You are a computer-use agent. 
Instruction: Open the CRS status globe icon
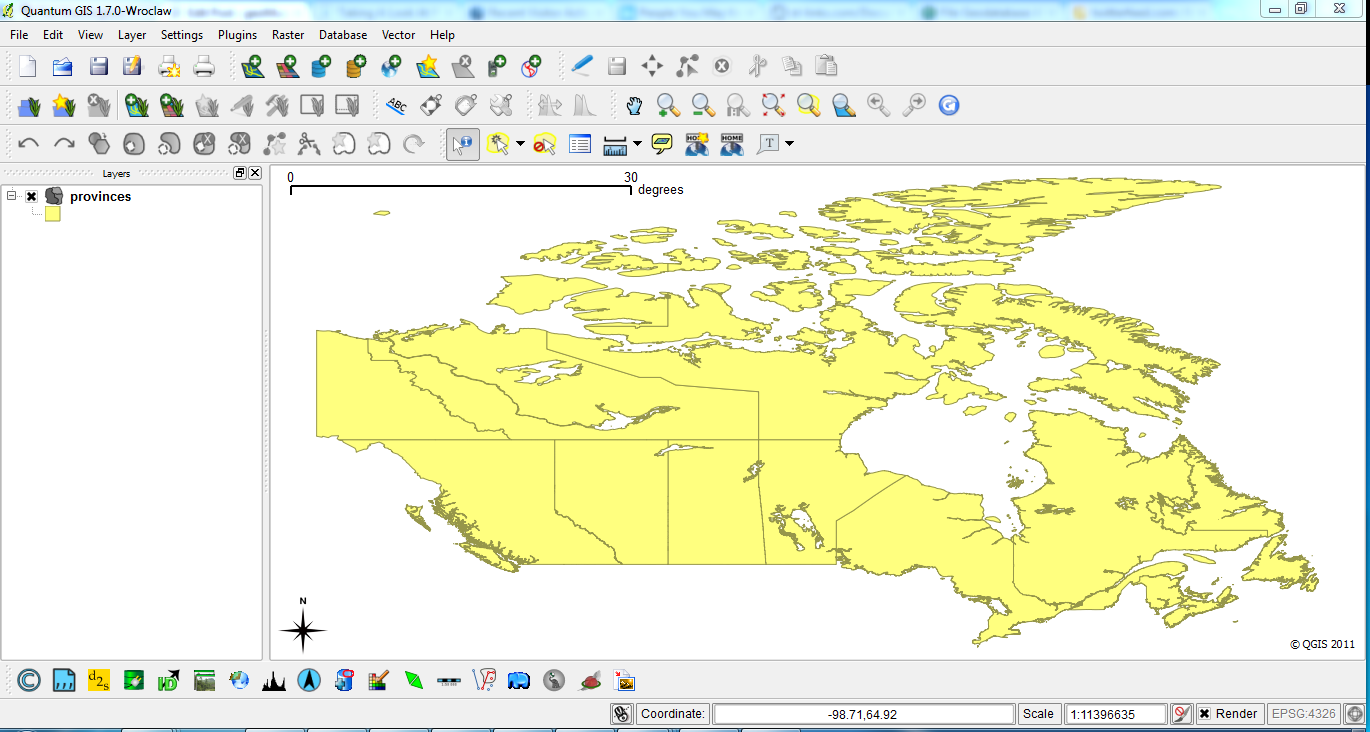tap(1355, 714)
